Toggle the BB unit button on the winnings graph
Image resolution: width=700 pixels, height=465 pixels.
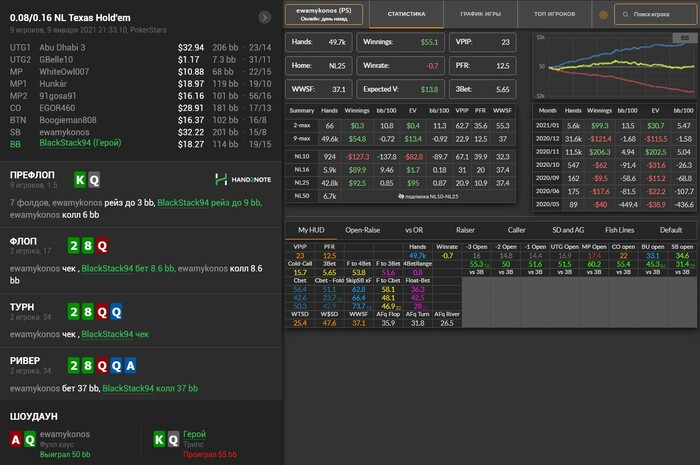685,38
